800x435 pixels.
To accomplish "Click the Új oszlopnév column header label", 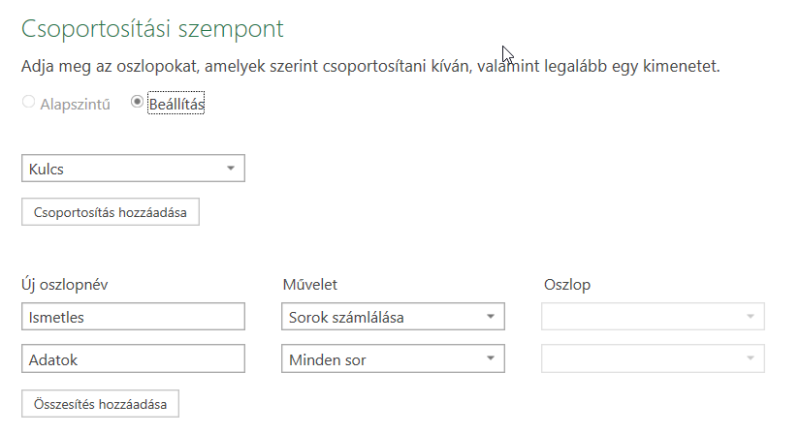I will click(64, 285).
